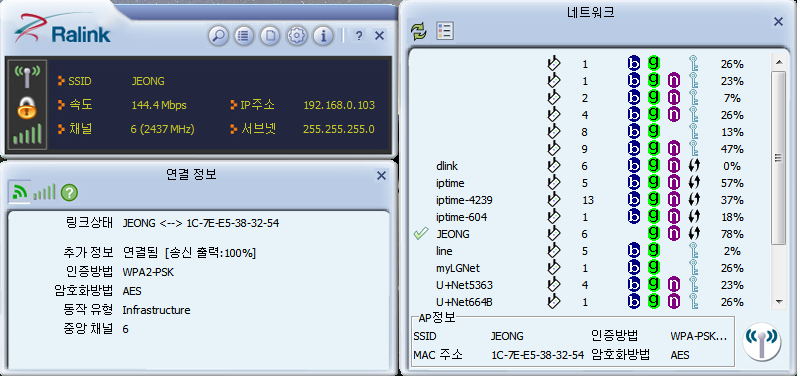Click the key icon in line row

[693, 251]
